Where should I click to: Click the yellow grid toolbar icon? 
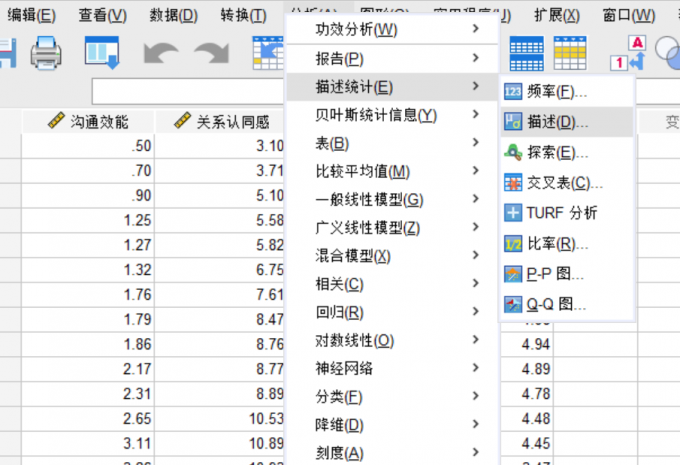point(570,53)
